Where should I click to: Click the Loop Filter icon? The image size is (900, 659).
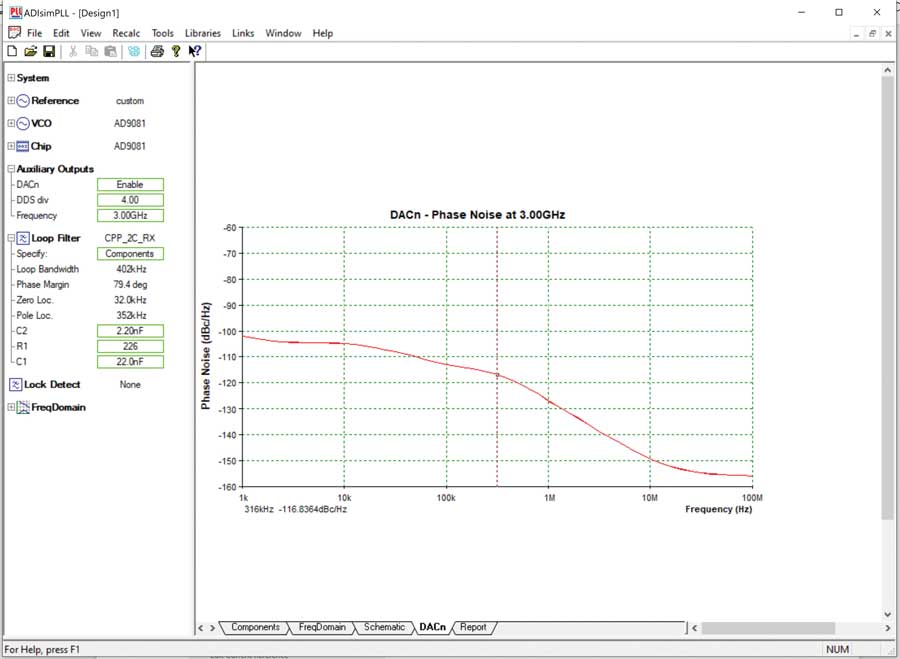[23, 238]
